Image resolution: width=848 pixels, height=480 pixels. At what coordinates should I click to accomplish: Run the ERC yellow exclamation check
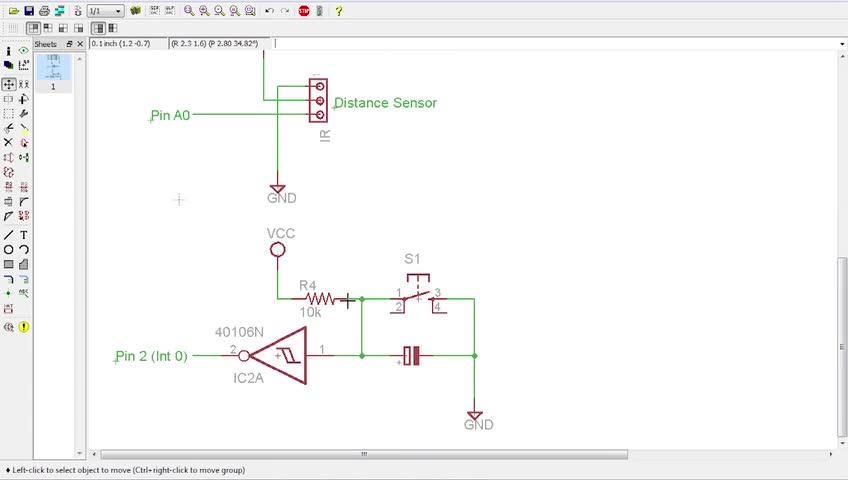click(24, 327)
